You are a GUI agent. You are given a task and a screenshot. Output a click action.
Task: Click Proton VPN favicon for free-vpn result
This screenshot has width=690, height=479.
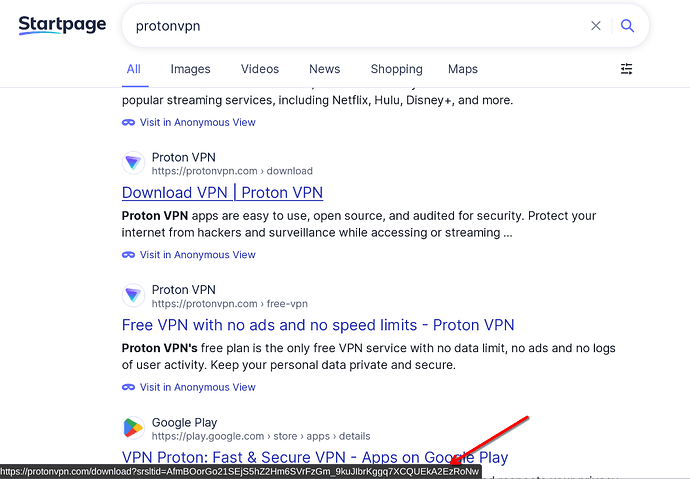coord(133,296)
